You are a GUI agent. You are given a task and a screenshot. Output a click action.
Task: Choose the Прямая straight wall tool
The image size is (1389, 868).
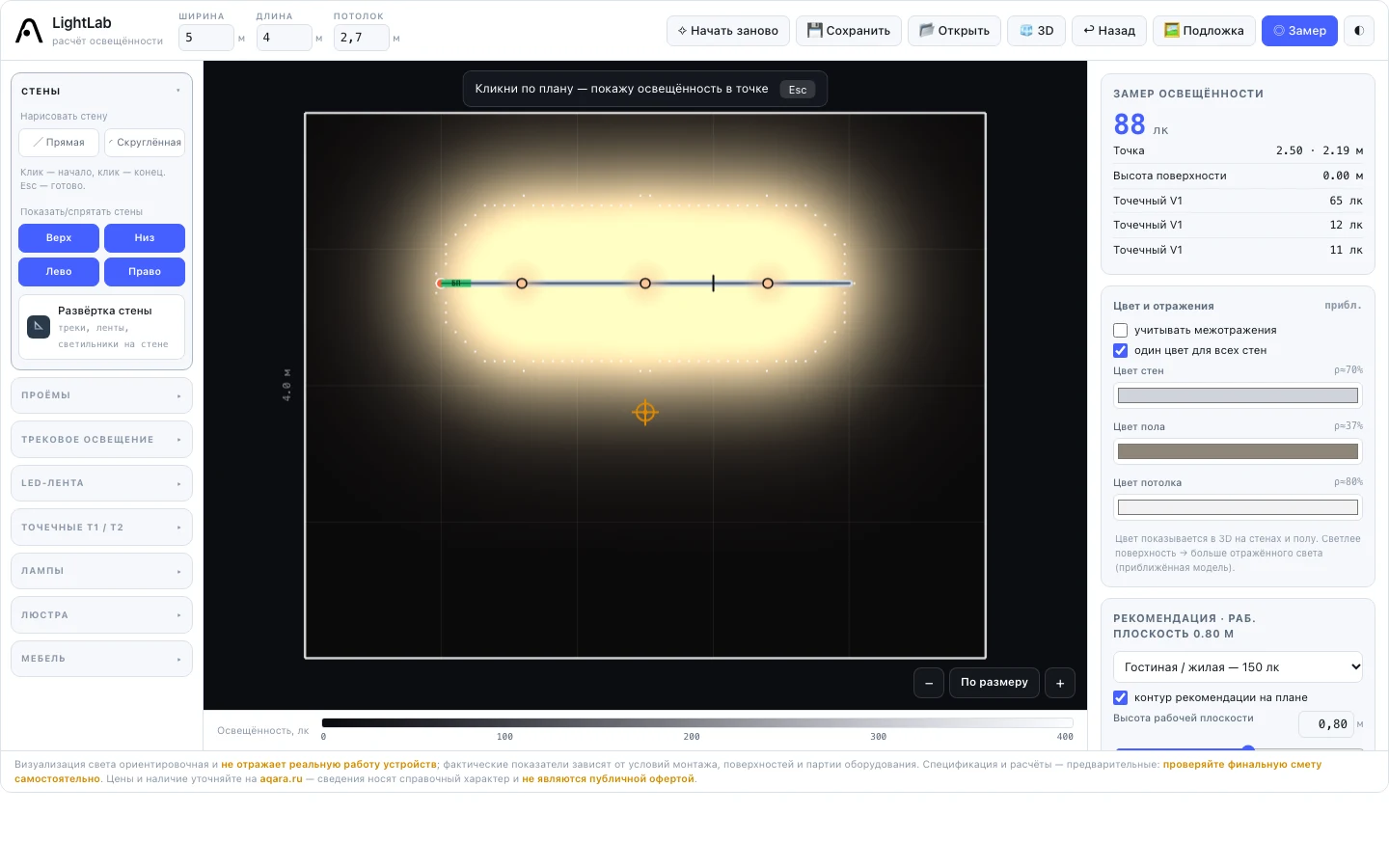tap(59, 143)
